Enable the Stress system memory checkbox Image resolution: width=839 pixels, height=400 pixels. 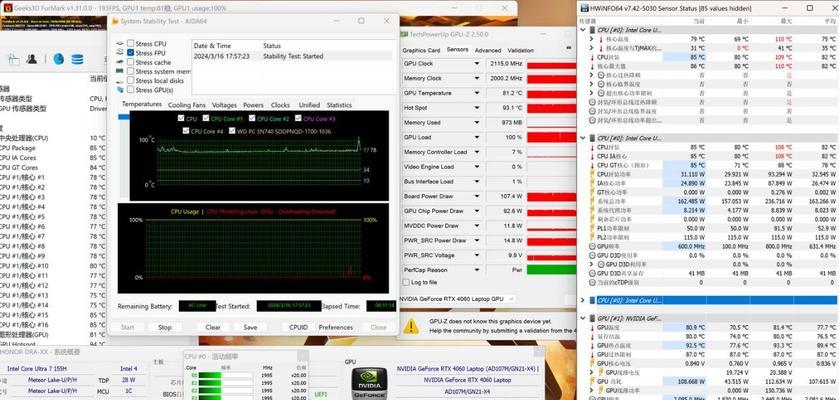[x=131, y=71]
